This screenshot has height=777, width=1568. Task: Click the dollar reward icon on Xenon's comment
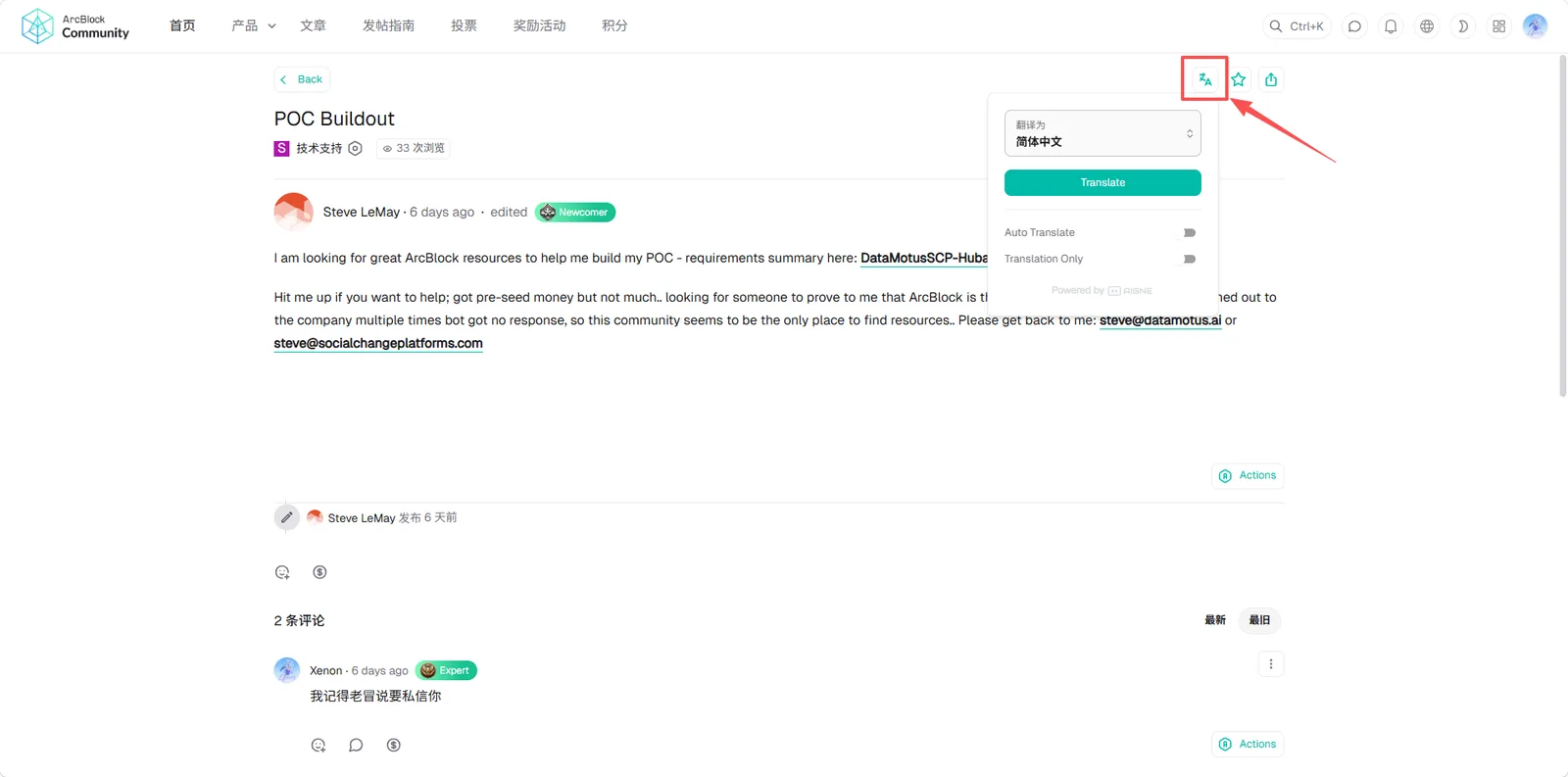(393, 745)
